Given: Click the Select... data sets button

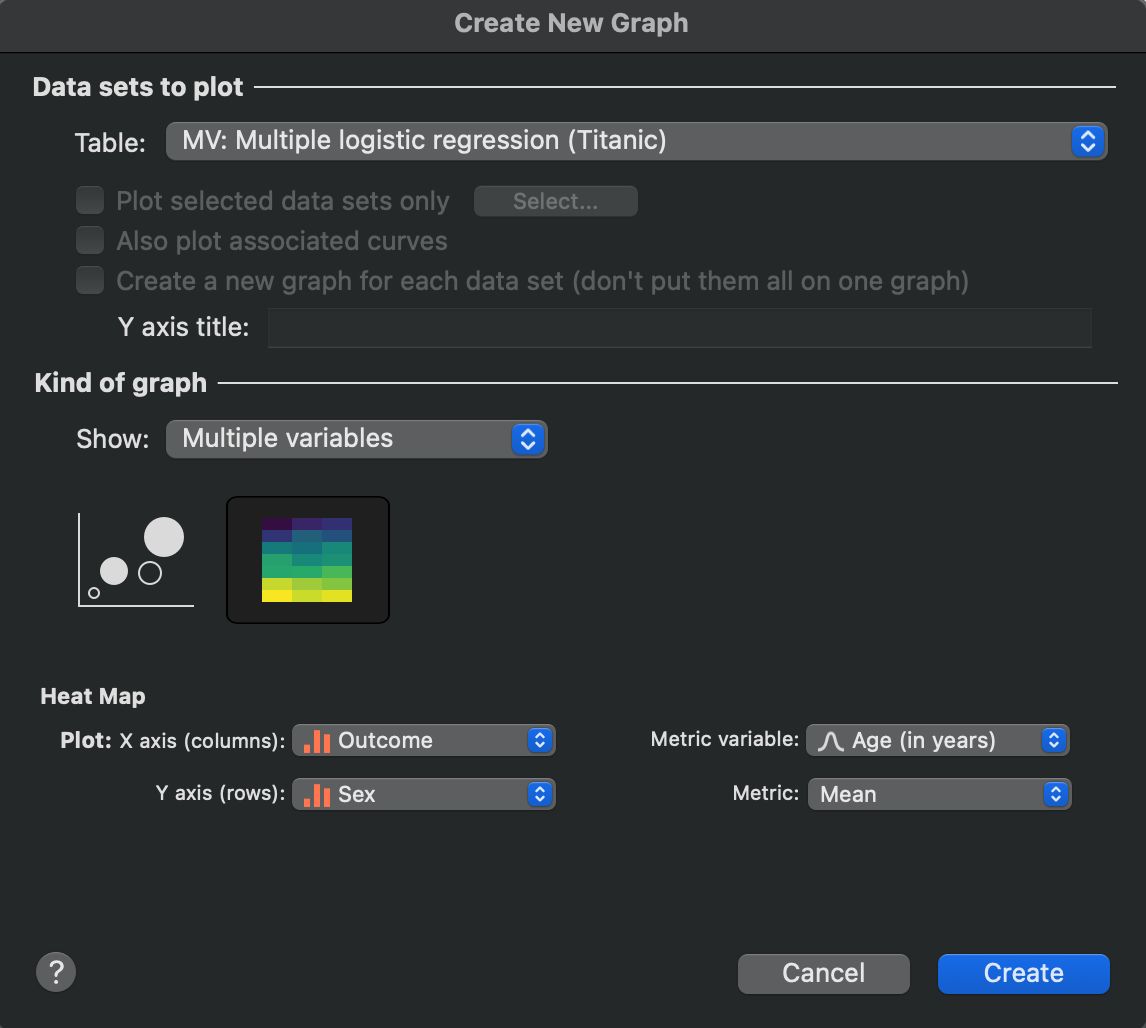Looking at the screenshot, I should [555, 201].
